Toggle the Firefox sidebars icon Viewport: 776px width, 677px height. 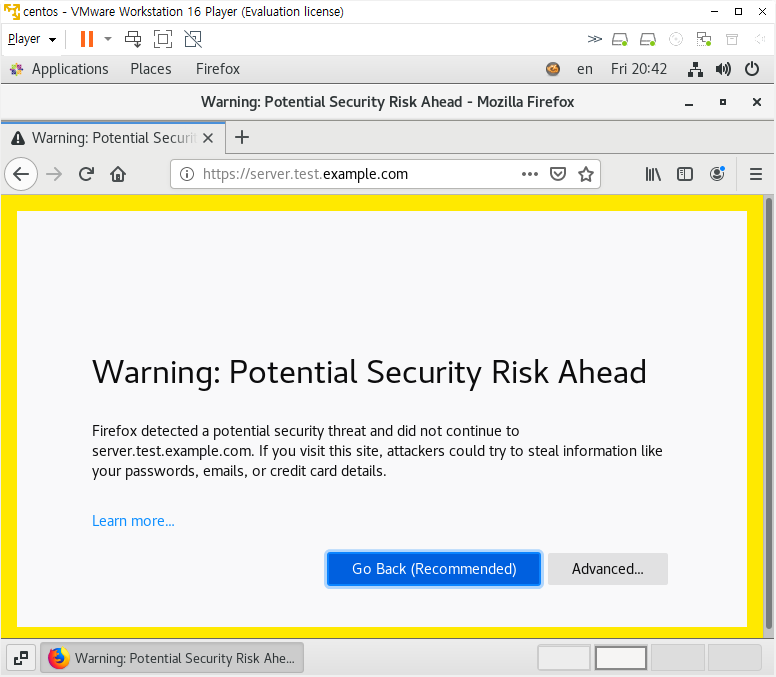pos(684,174)
